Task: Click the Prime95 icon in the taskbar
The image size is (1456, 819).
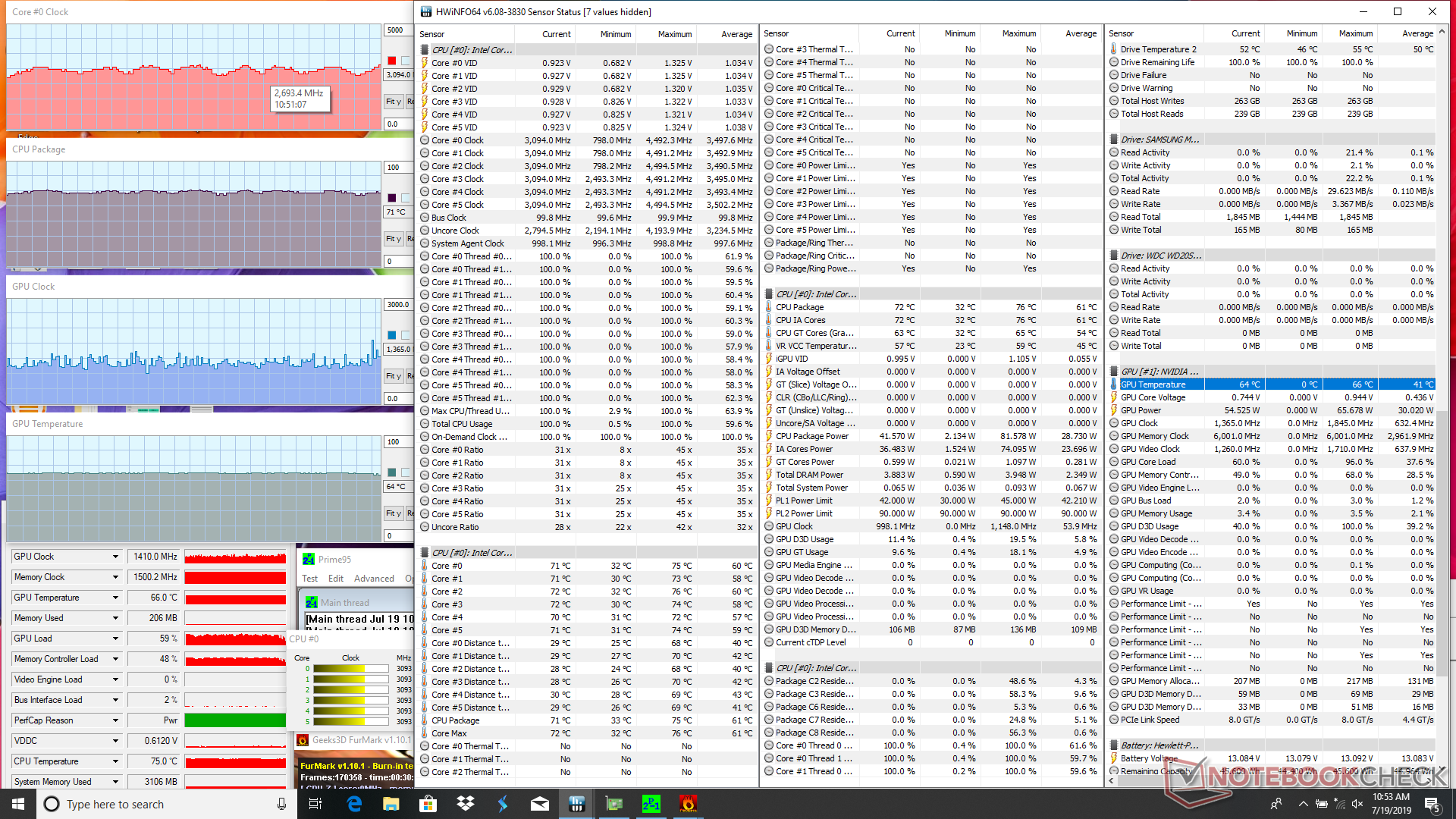Action: click(x=651, y=804)
